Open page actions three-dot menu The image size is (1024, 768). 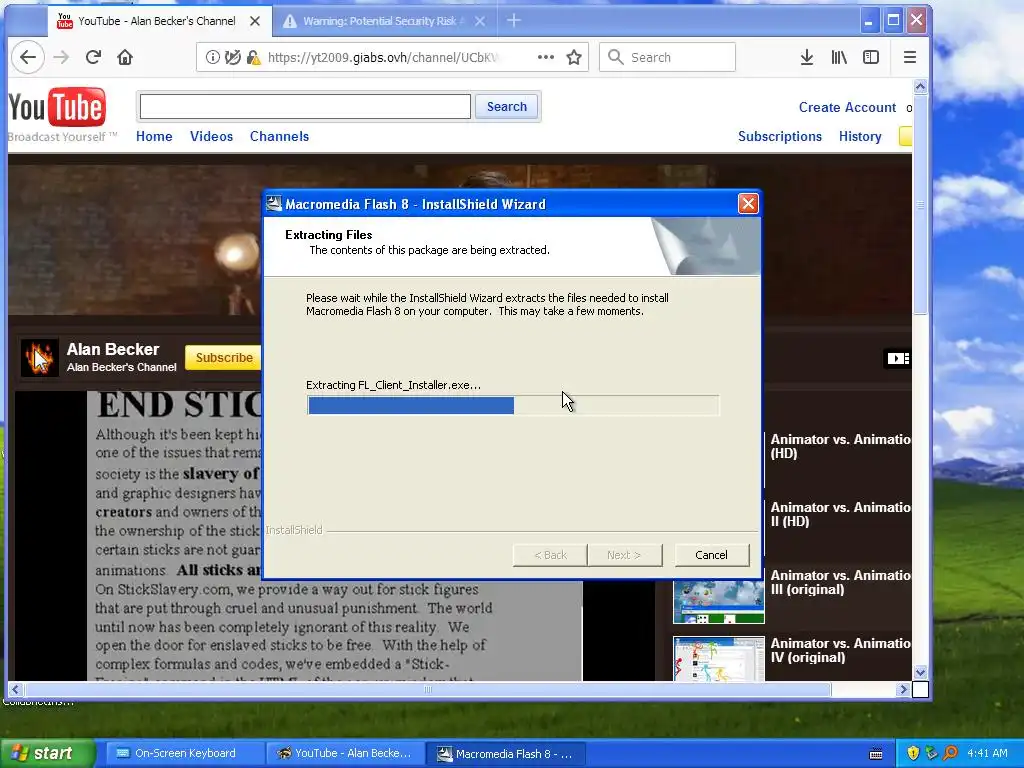click(546, 57)
